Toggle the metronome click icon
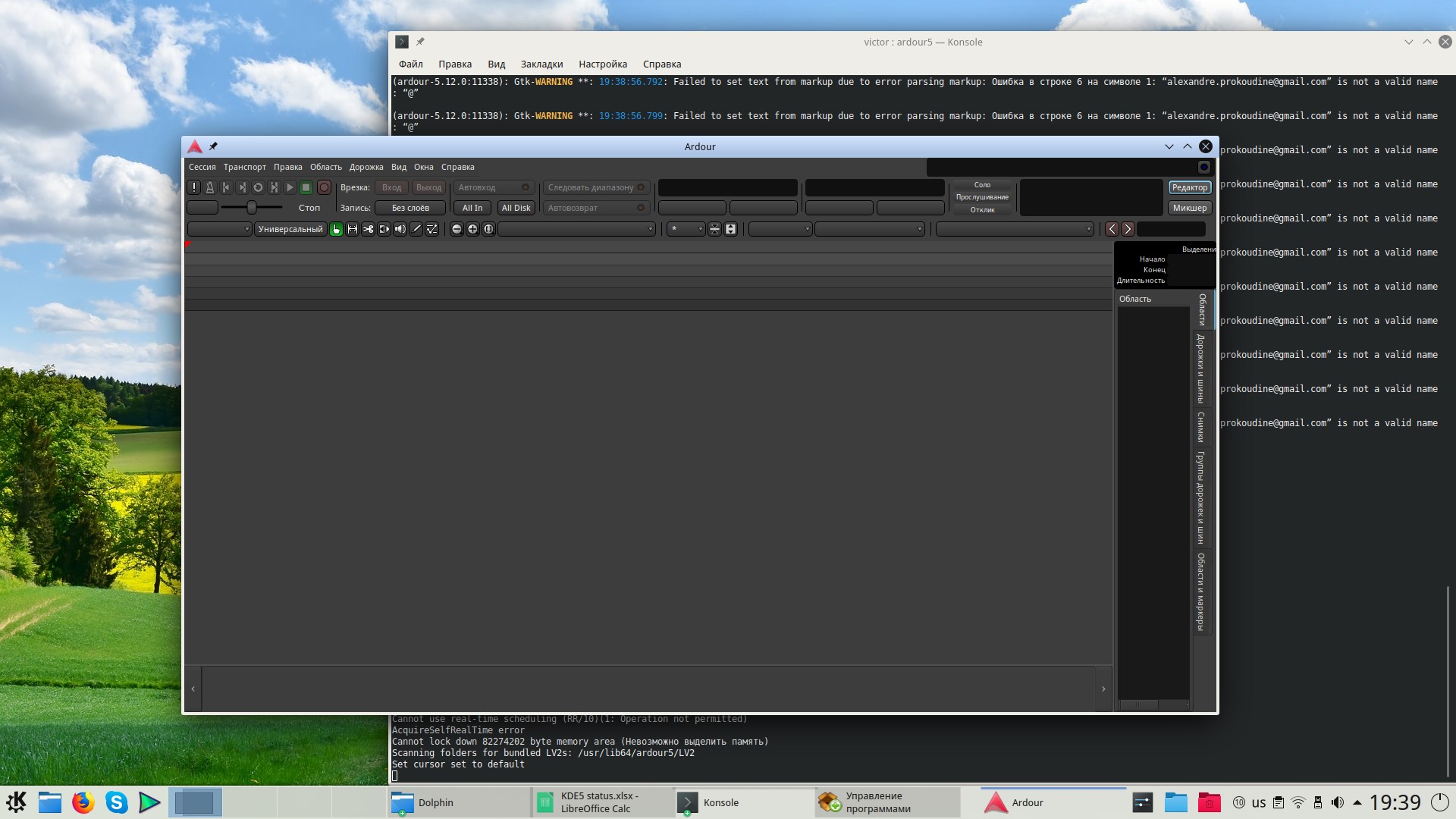The image size is (1456, 819). [x=210, y=187]
